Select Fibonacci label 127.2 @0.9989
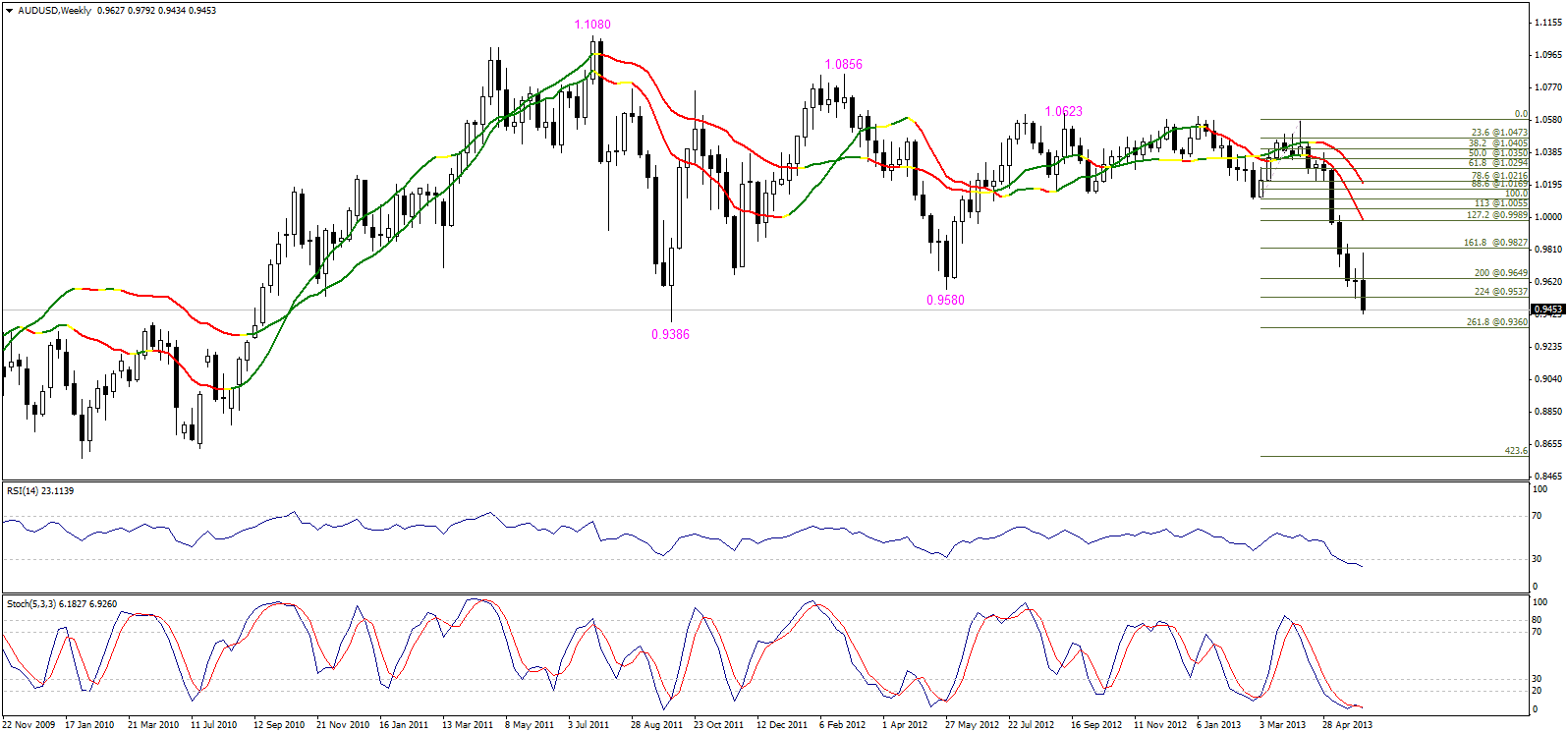 1497,215
